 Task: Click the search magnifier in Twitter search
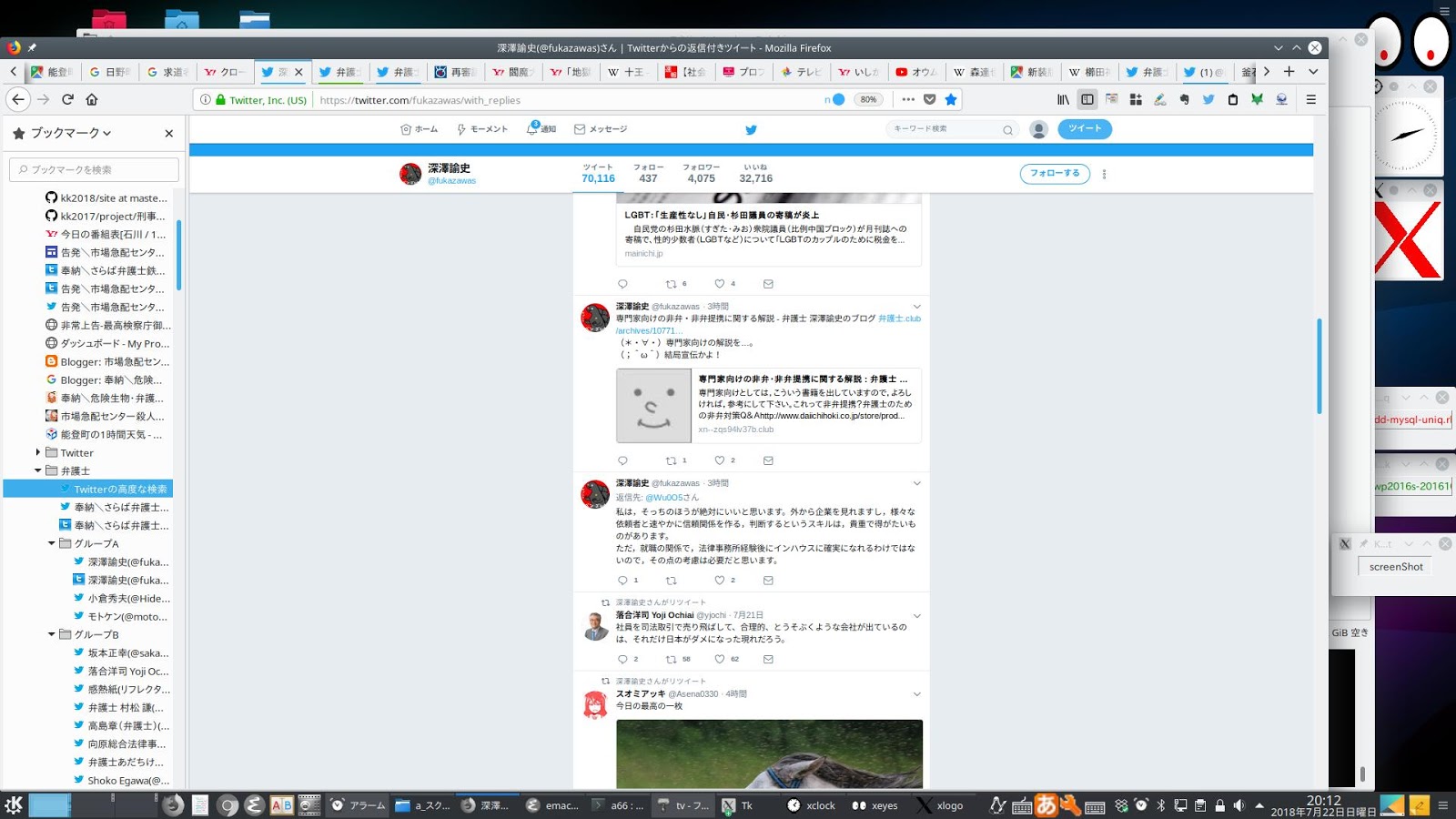1007,129
